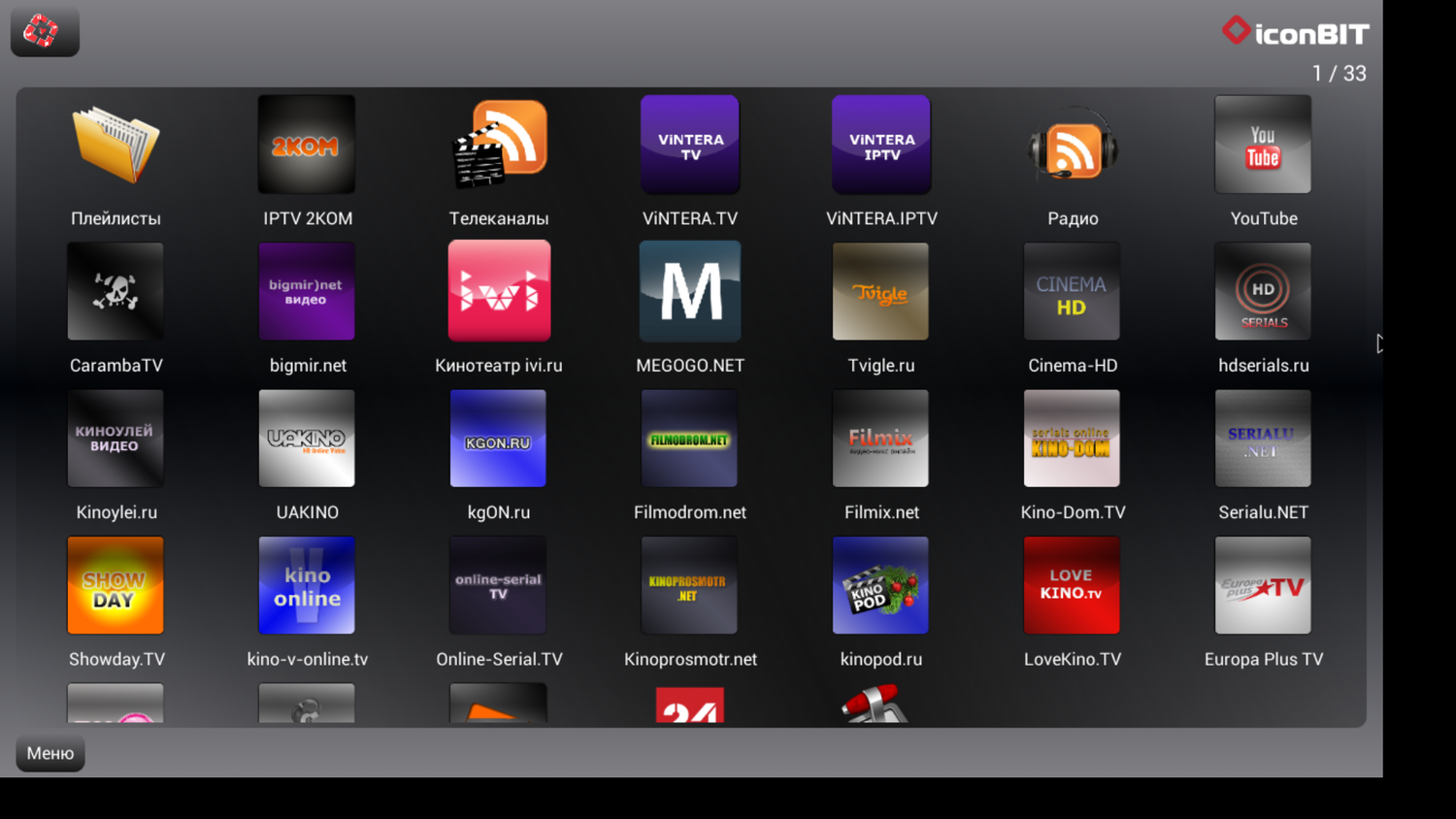Launch the UAKINO icon

click(x=307, y=439)
